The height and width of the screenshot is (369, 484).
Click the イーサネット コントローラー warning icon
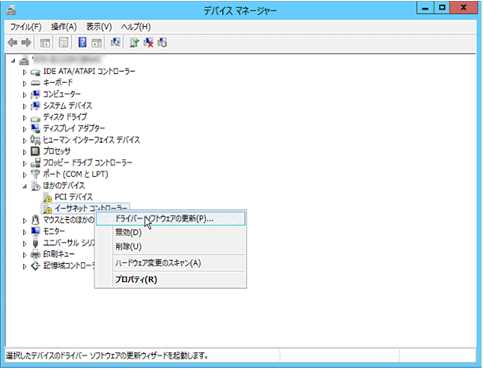[48, 209]
